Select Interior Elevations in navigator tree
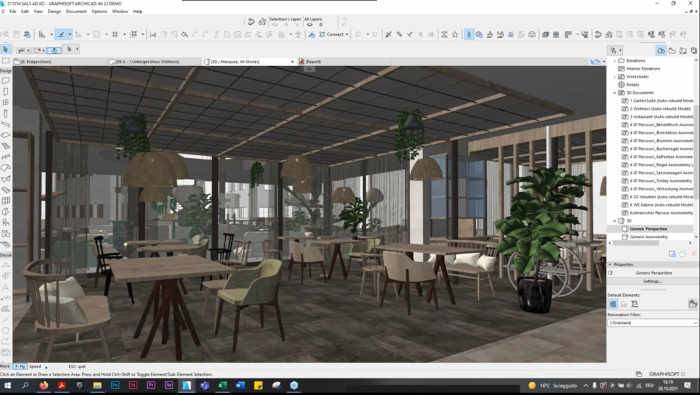 643,68
